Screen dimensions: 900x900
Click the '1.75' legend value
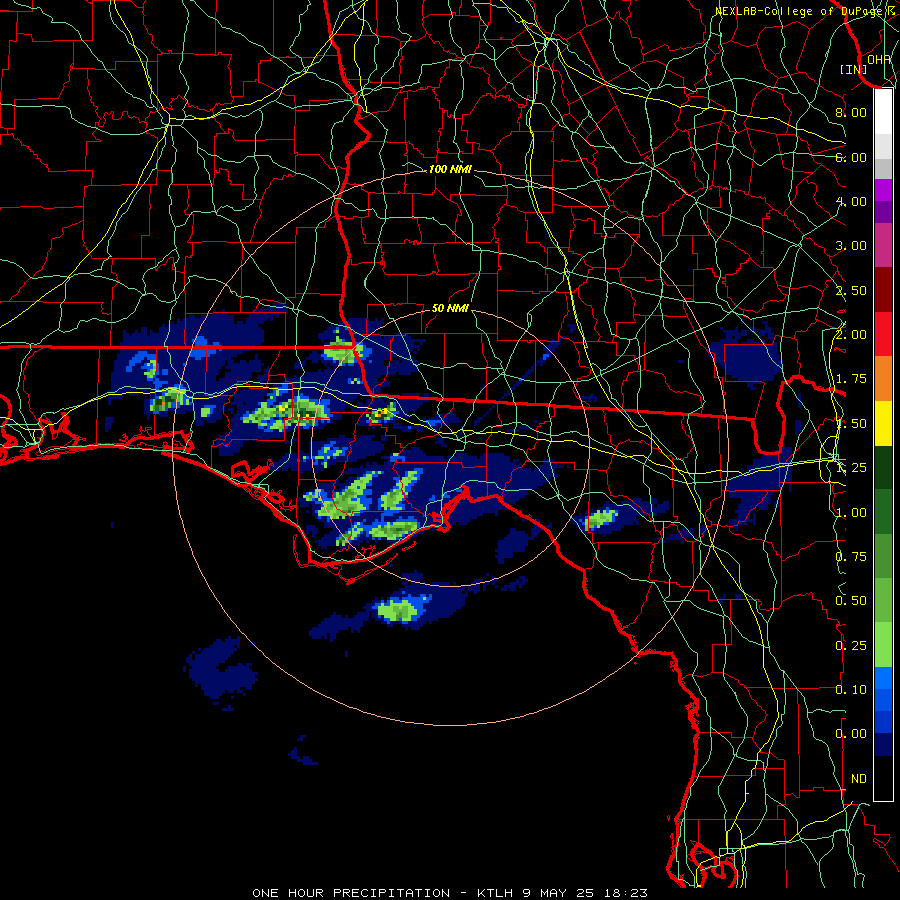pos(851,379)
